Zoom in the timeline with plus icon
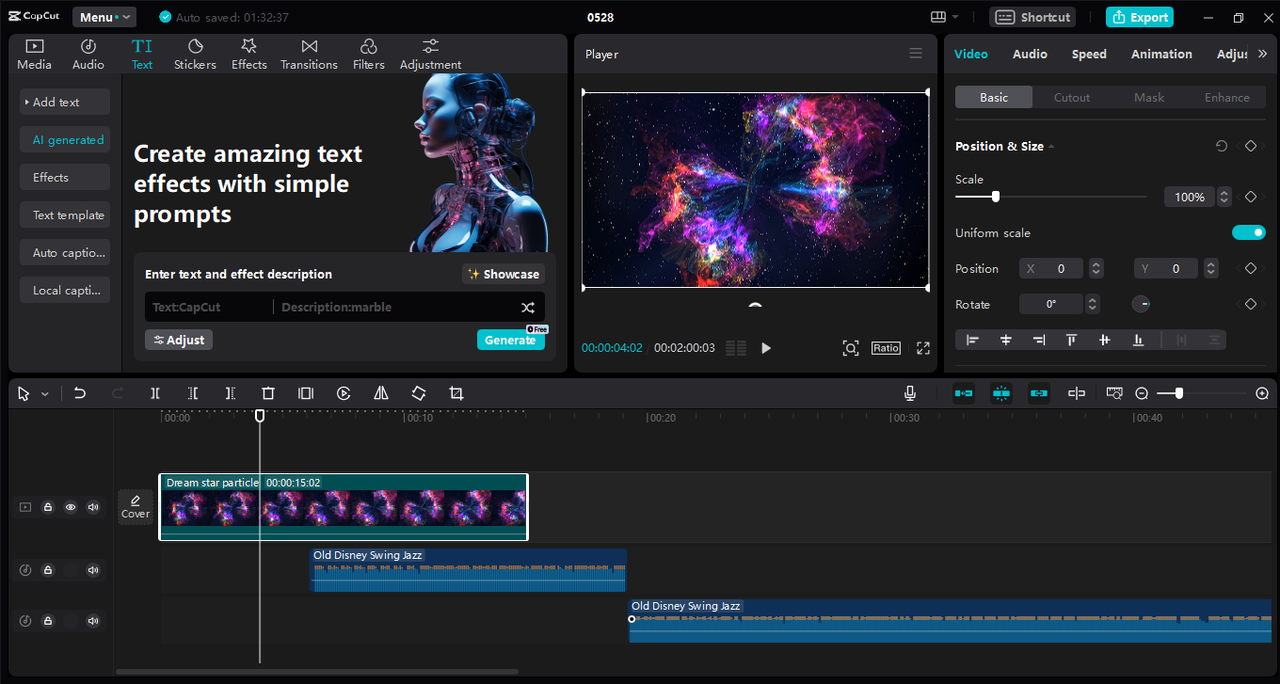The height and width of the screenshot is (684, 1280). 1262,394
